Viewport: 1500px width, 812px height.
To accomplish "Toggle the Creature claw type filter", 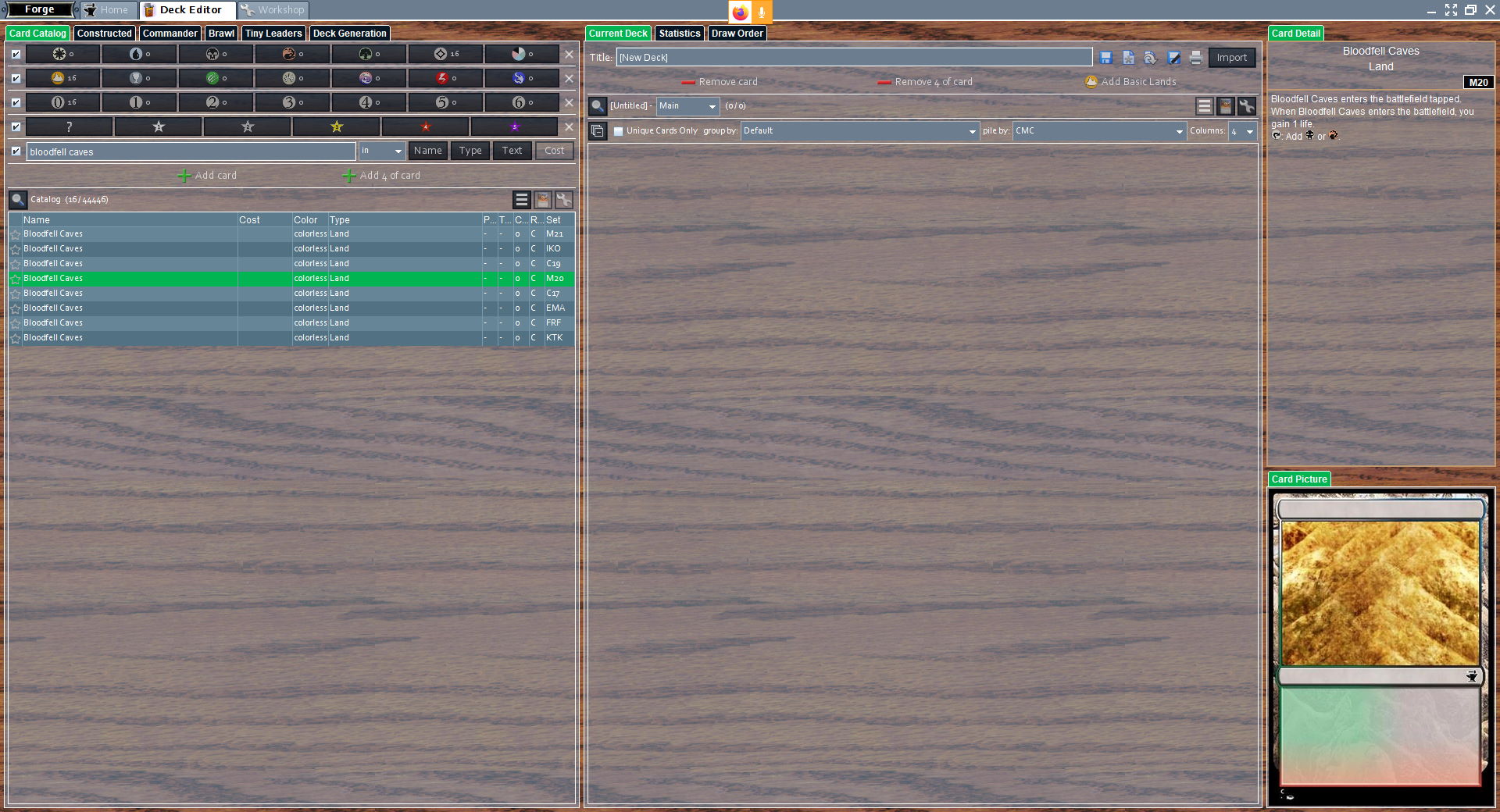I will coord(216,78).
